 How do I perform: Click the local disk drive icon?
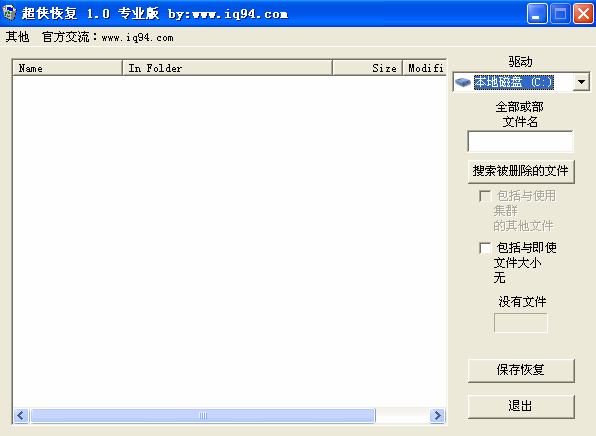coord(463,82)
